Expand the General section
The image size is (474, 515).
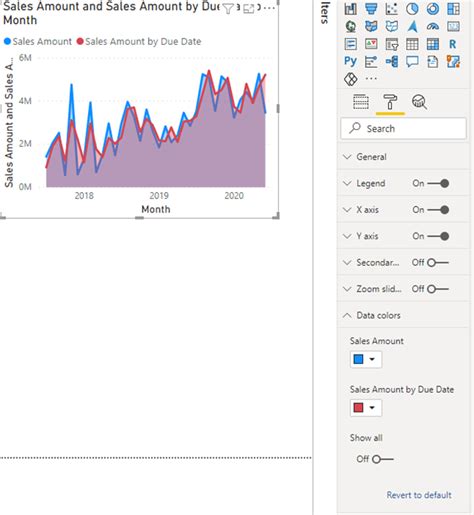[x=403, y=157]
